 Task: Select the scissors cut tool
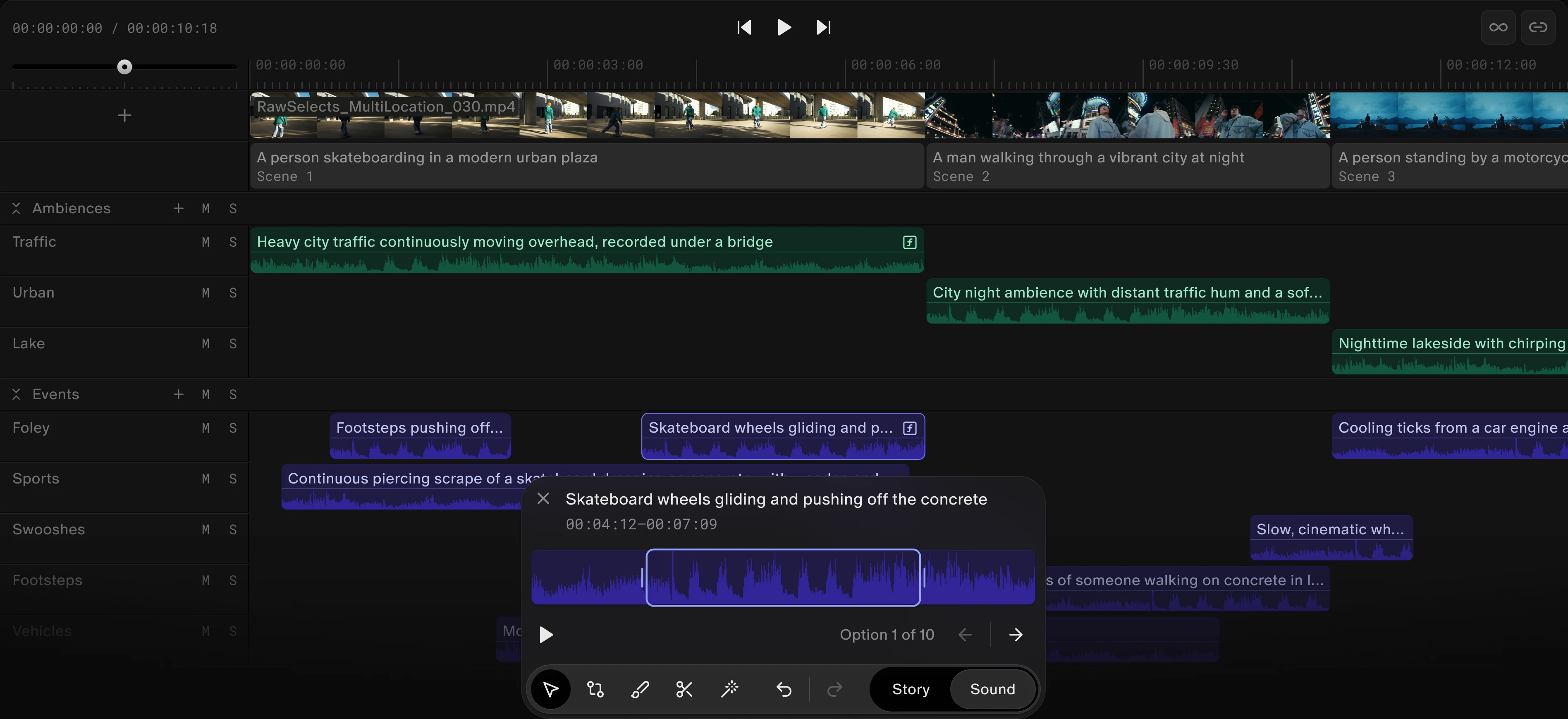click(x=684, y=689)
